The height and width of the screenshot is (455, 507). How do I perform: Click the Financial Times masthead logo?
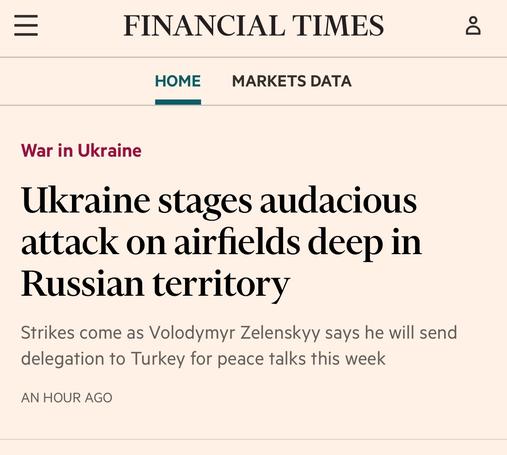tap(253, 26)
